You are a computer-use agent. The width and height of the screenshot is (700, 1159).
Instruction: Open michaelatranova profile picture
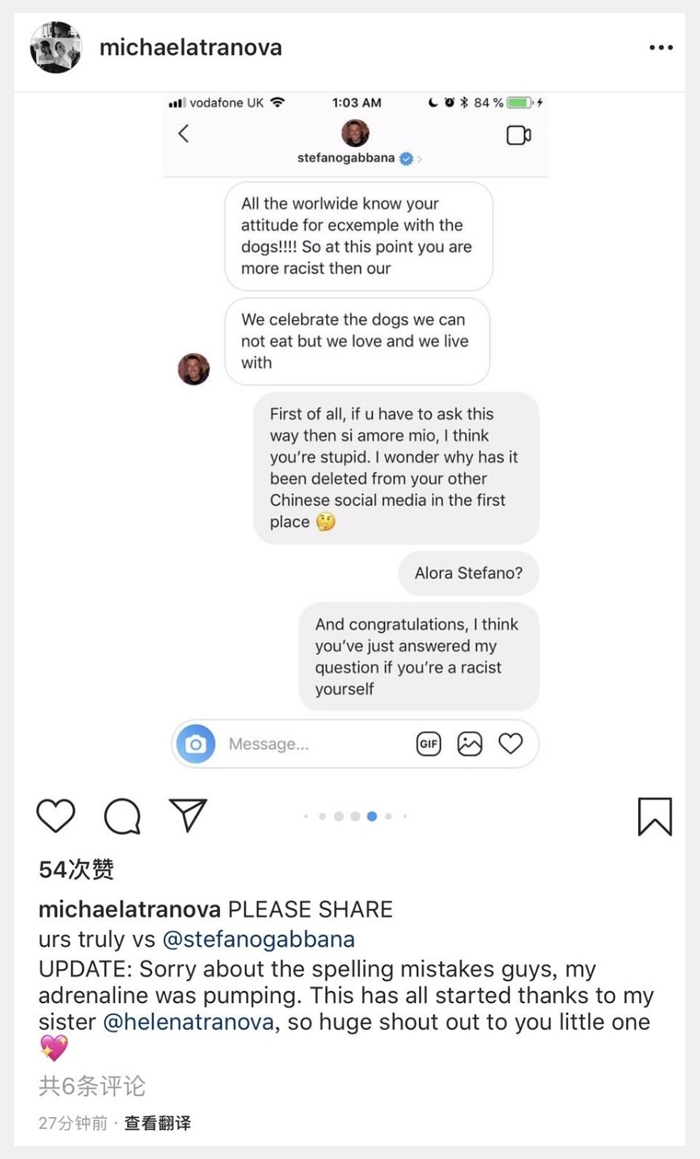click(55, 47)
